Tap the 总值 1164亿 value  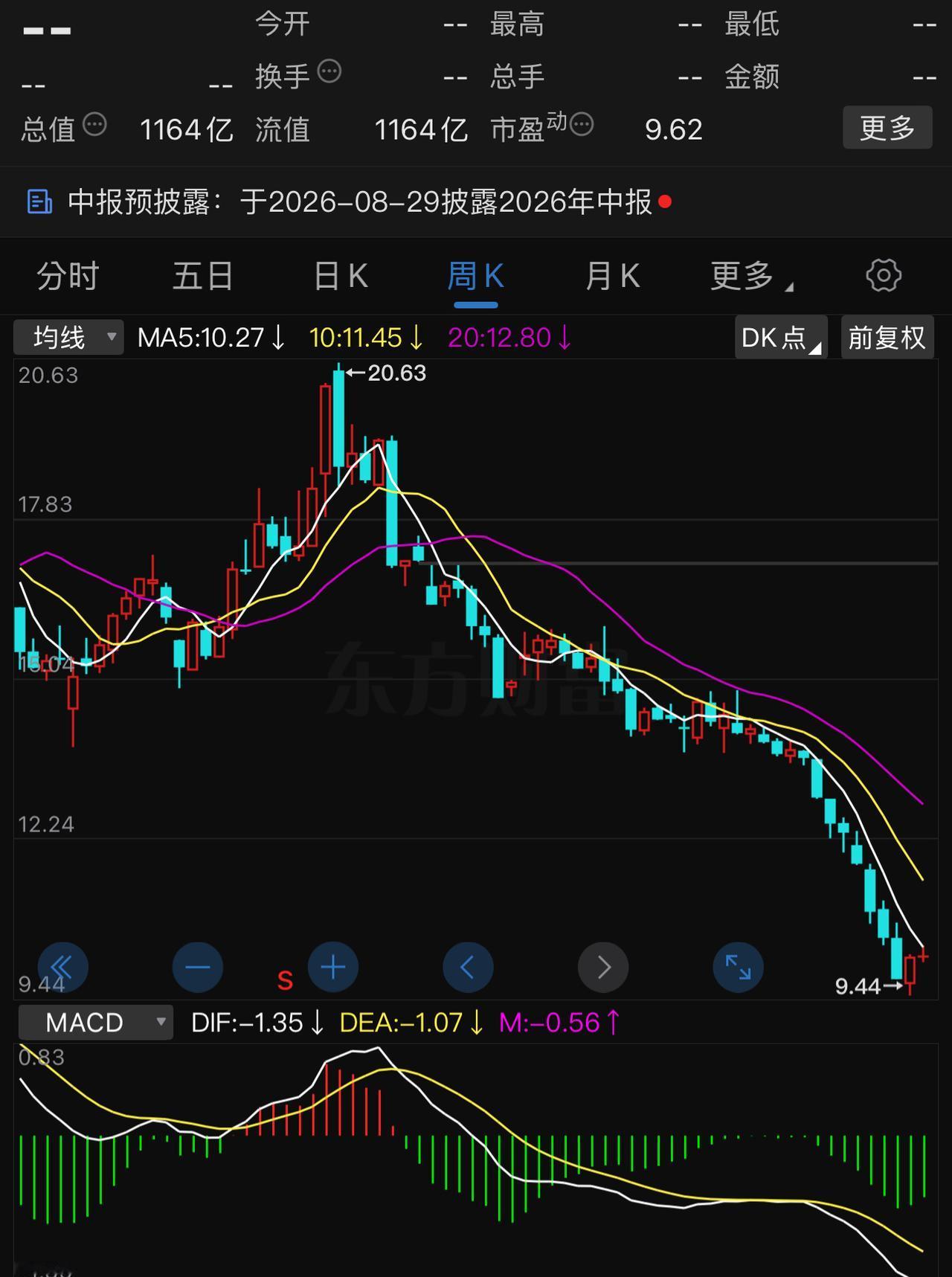pyautogui.click(x=187, y=129)
